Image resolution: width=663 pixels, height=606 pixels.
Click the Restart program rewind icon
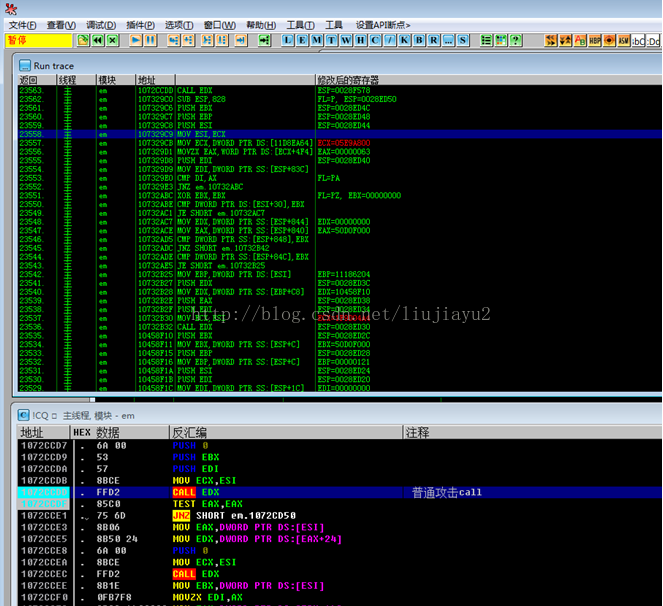(98, 40)
